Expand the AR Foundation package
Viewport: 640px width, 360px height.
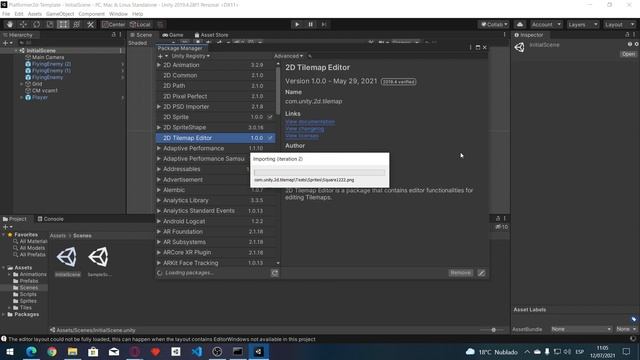[159, 232]
